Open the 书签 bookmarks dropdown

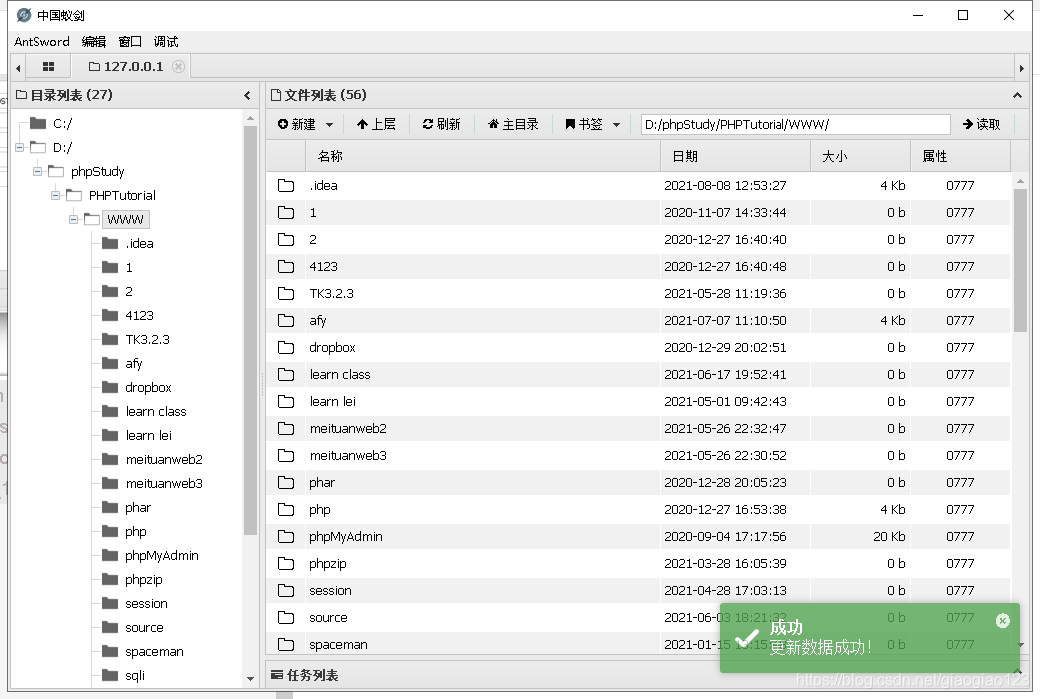(x=592, y=124)
